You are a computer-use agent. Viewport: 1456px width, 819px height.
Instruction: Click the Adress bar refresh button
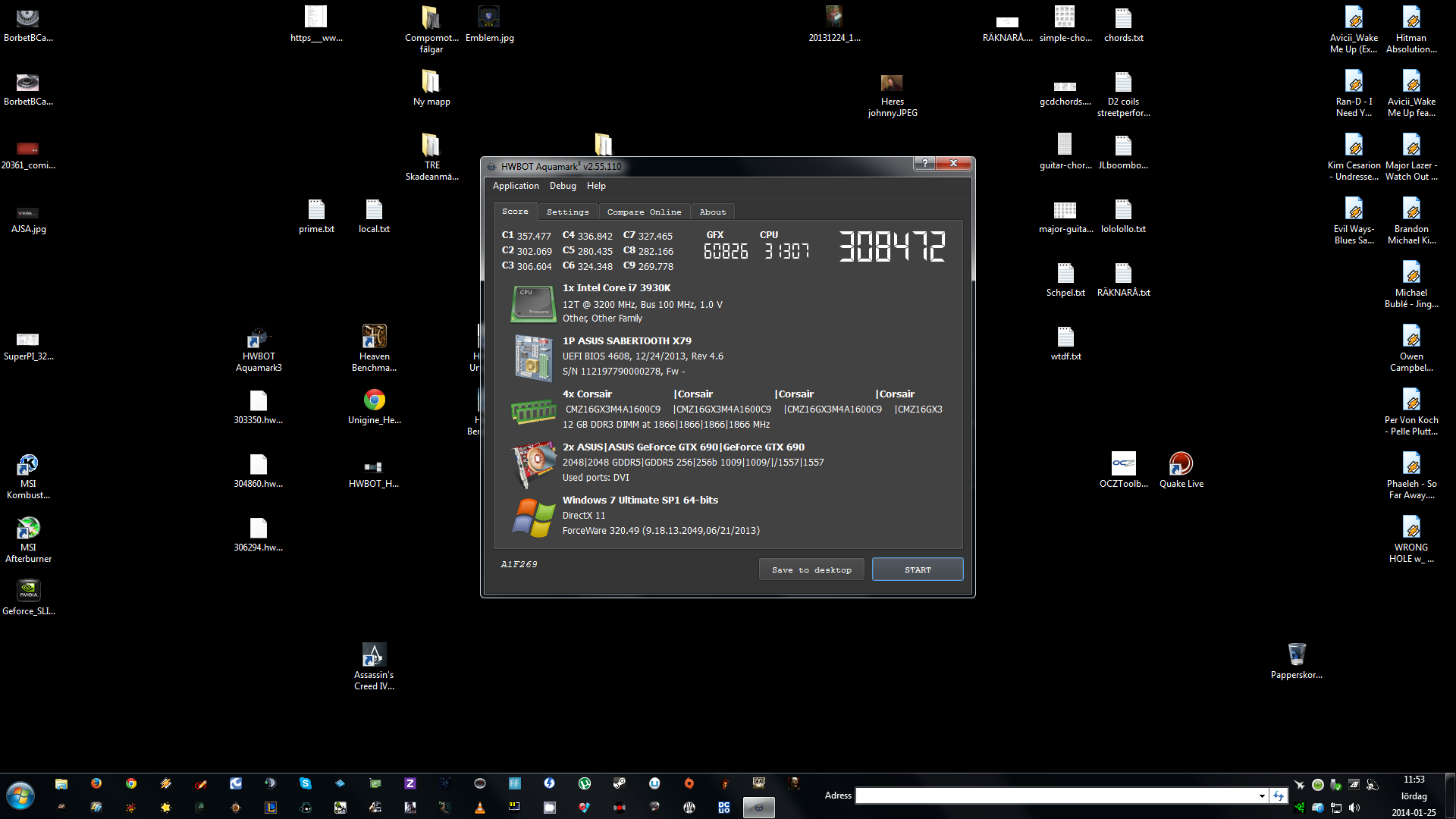click(1279, 795)
